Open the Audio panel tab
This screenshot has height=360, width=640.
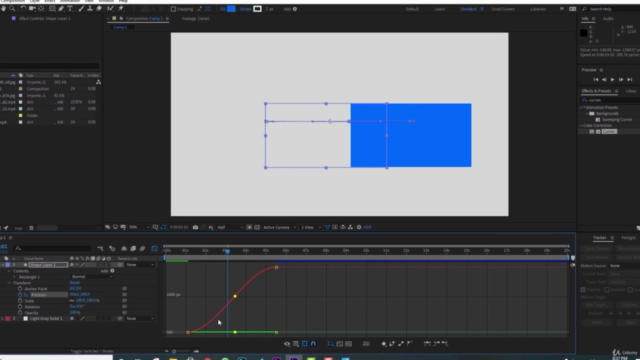608,19
